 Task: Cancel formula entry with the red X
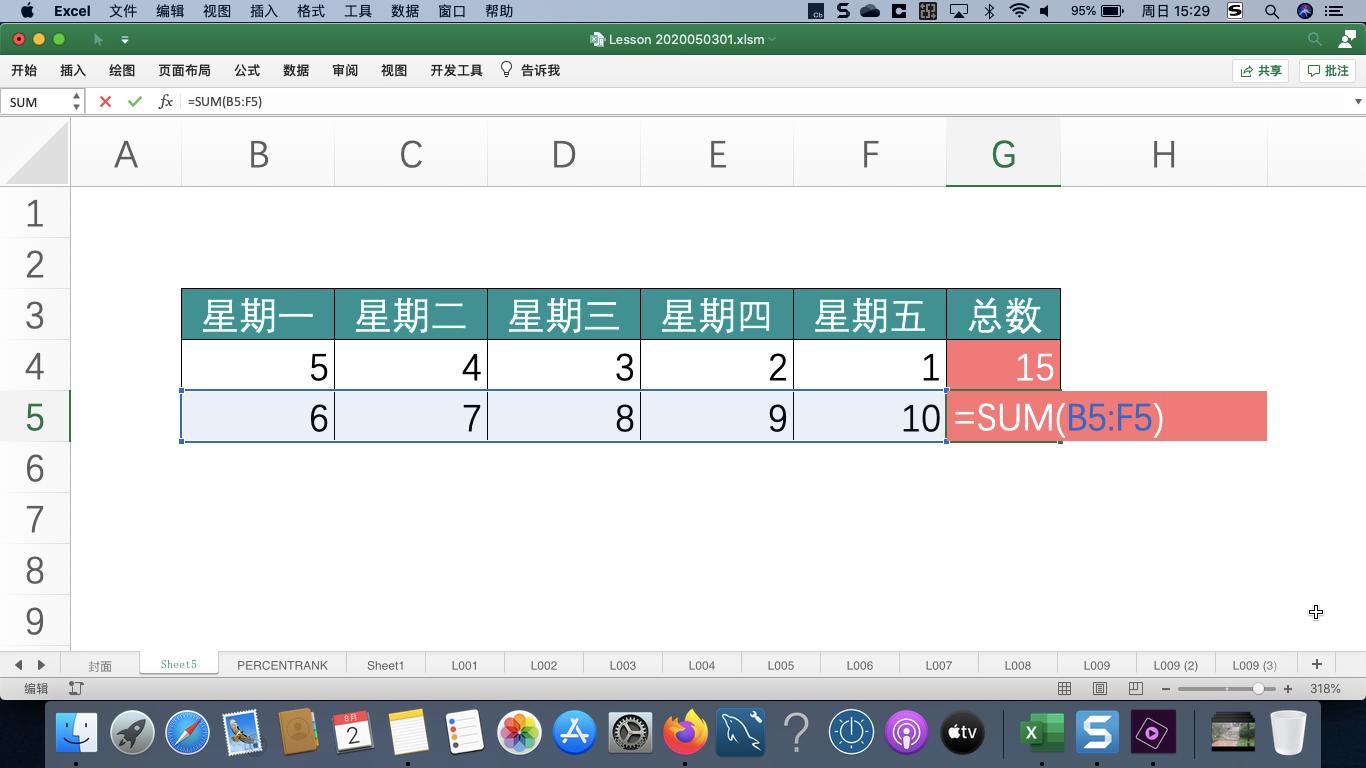[x=104, y=101]
